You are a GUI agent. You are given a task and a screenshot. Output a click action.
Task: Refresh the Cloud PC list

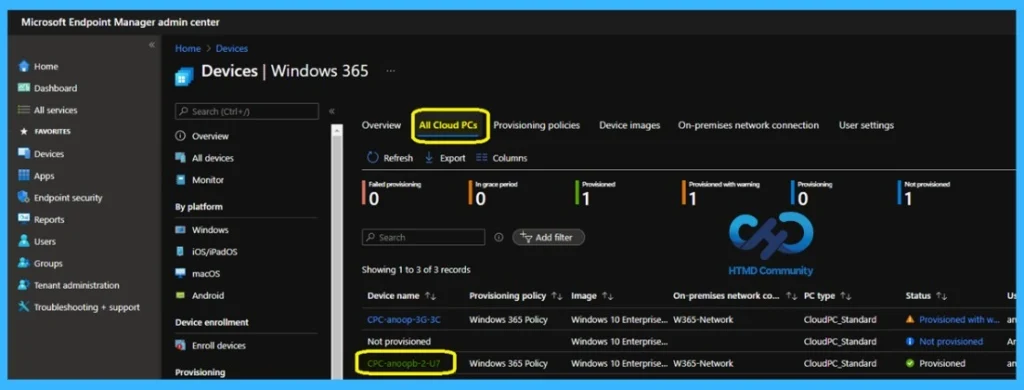point(391,158)
